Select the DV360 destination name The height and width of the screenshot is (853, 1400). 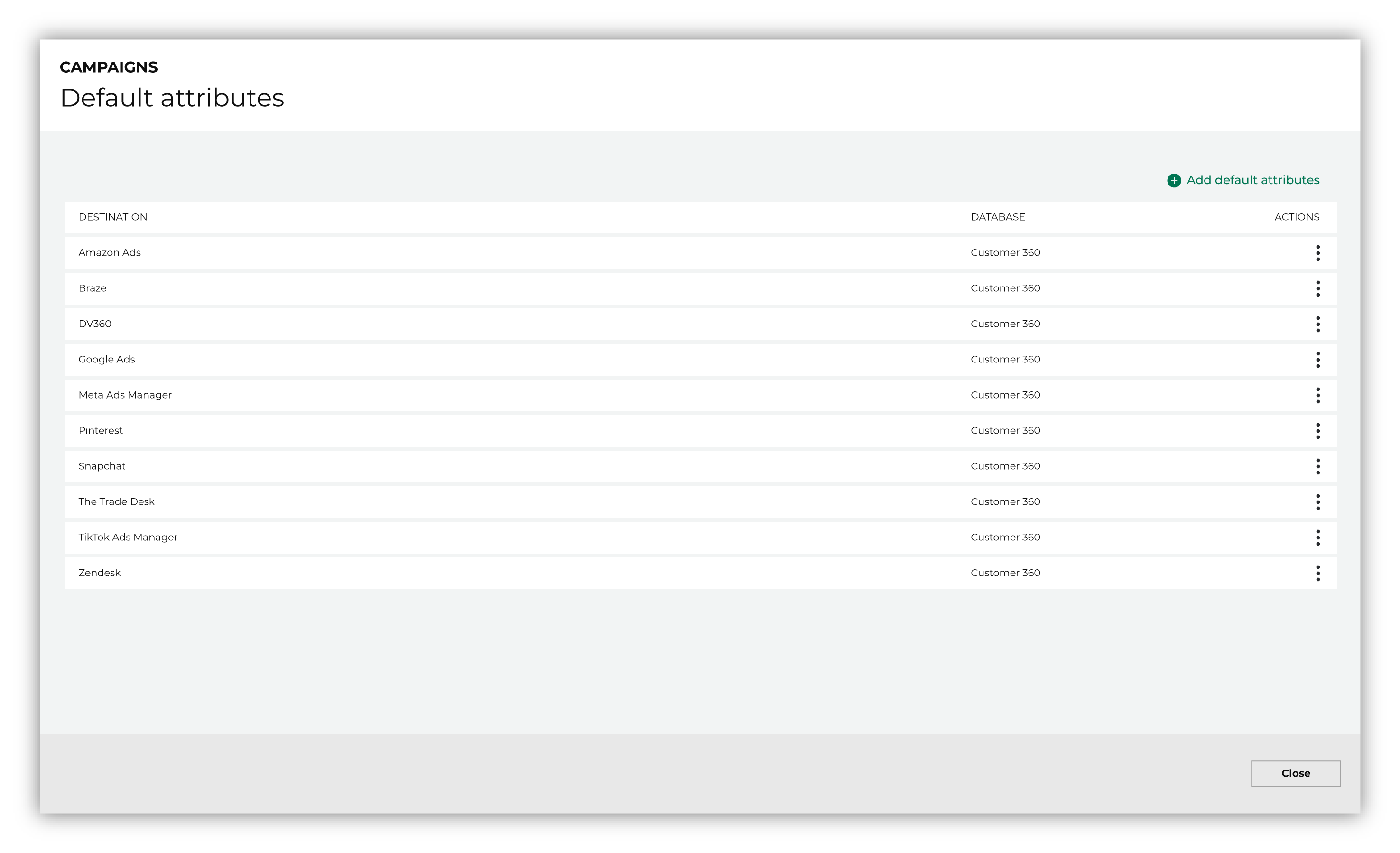tap(95, 324)
